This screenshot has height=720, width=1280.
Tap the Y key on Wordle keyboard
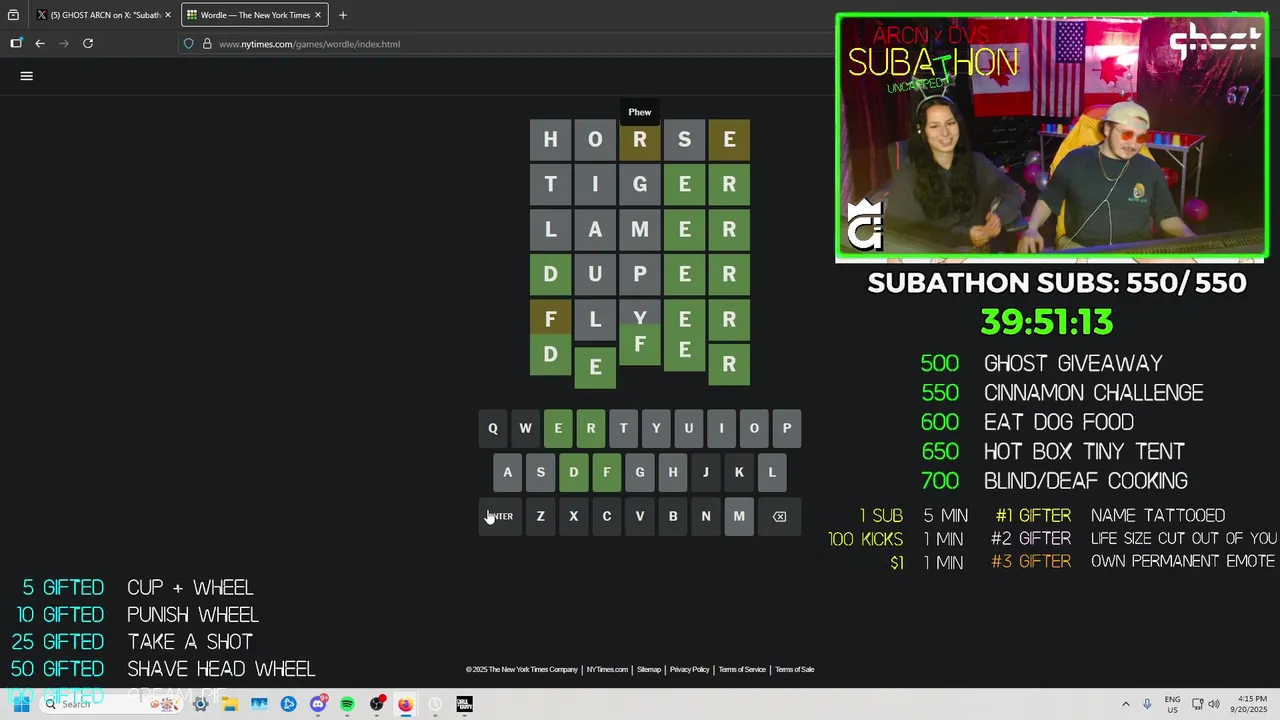click(x=656, y=428)
